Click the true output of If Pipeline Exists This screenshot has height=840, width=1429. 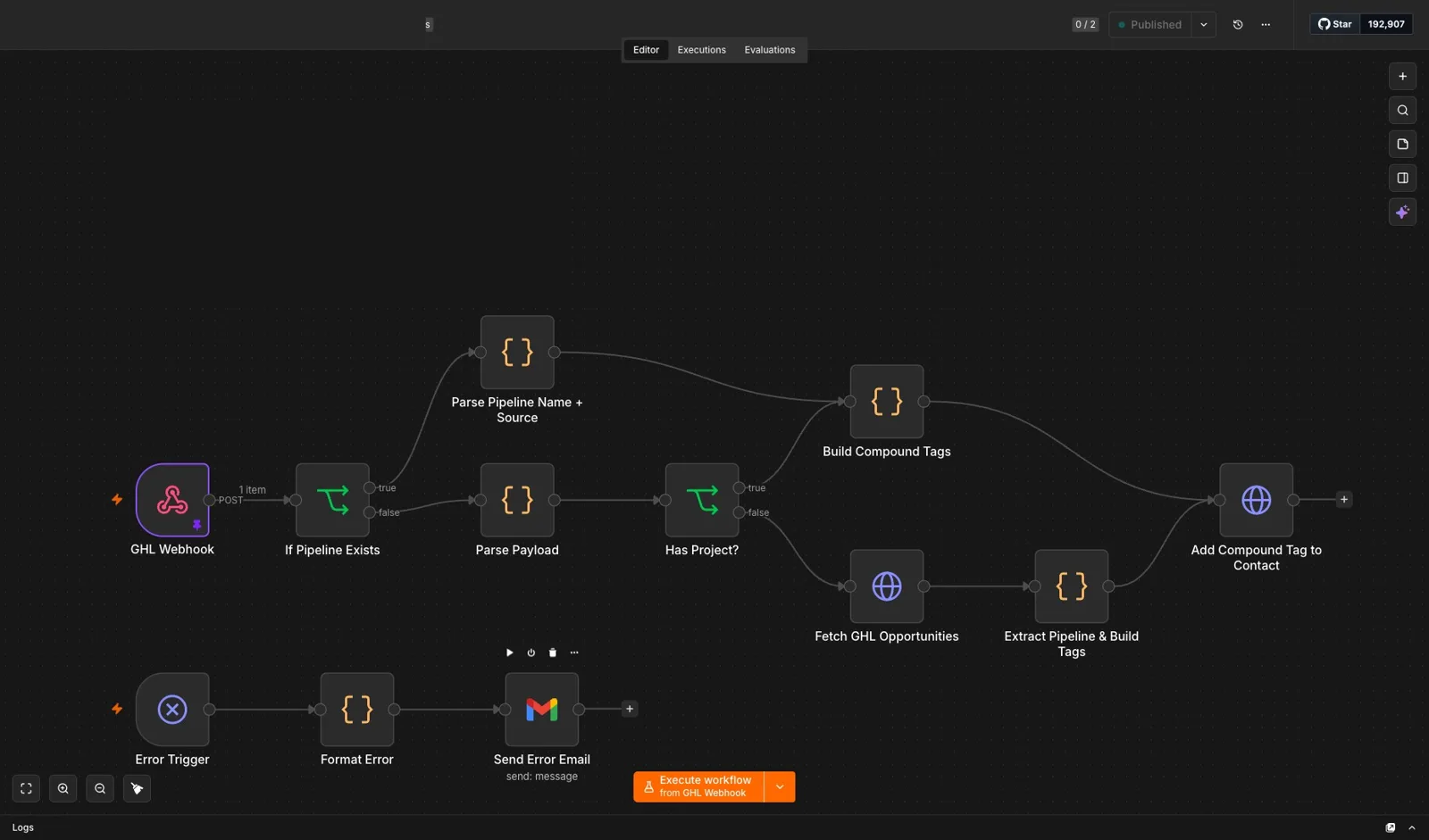[370, 487]
